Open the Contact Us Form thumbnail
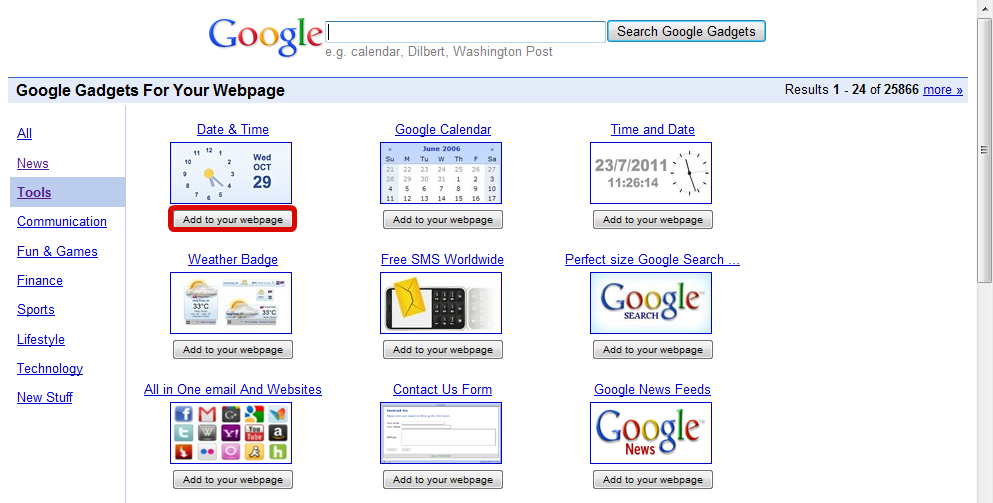The height and width of the screenshot is (503, 993). coord(441,433)
